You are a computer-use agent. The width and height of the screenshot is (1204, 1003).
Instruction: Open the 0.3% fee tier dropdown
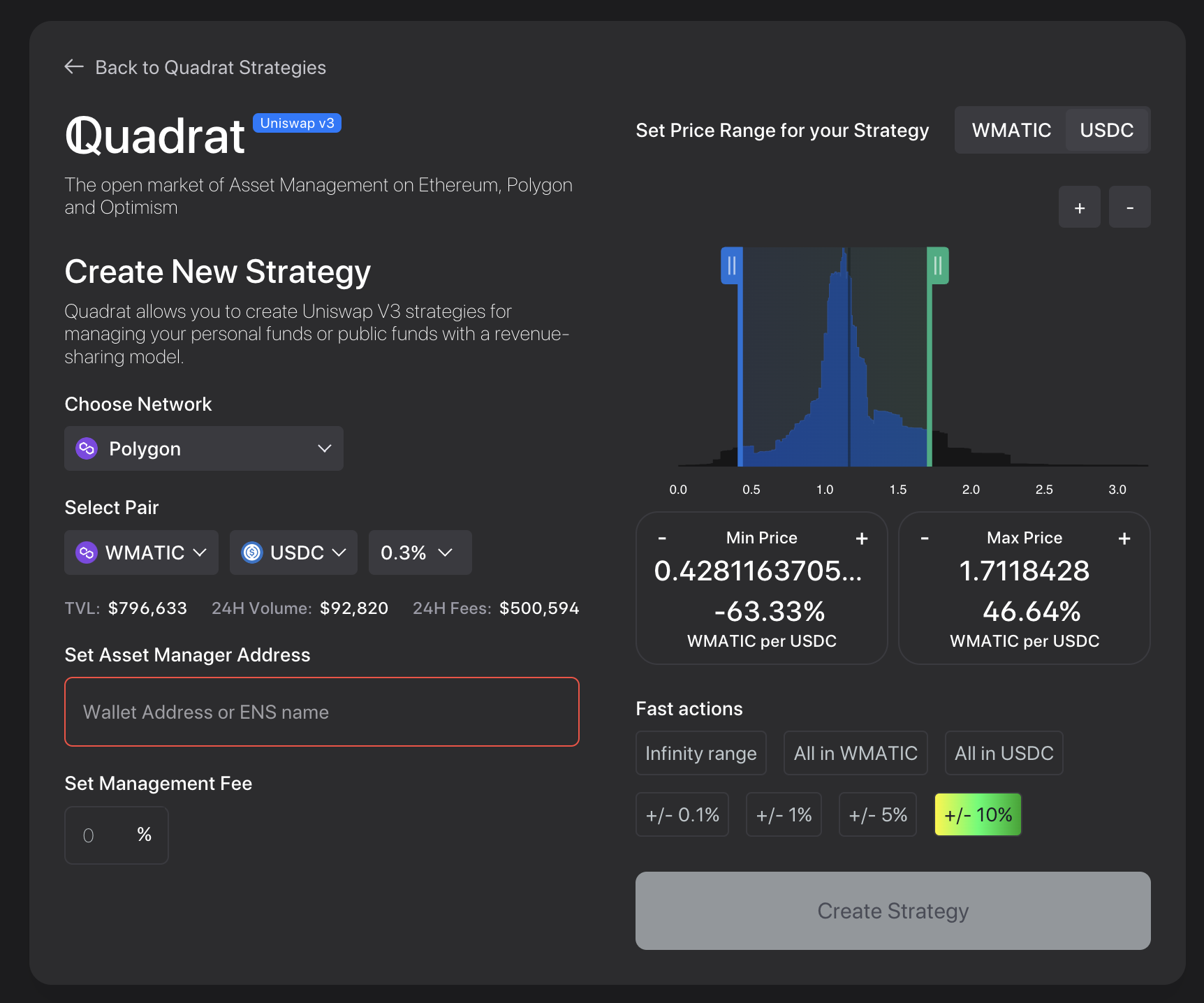click(420, 552)
